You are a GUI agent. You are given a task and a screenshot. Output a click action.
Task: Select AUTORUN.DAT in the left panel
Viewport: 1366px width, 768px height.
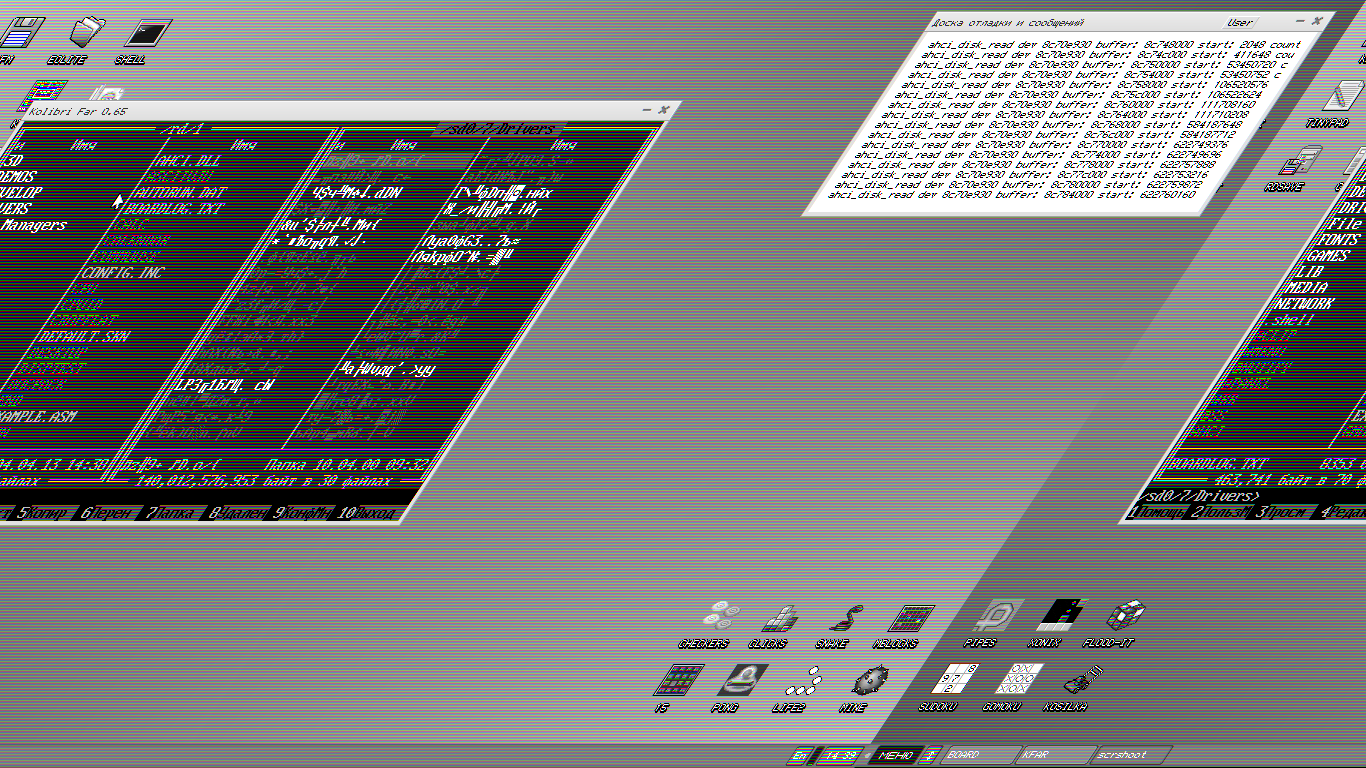(176, 192)
